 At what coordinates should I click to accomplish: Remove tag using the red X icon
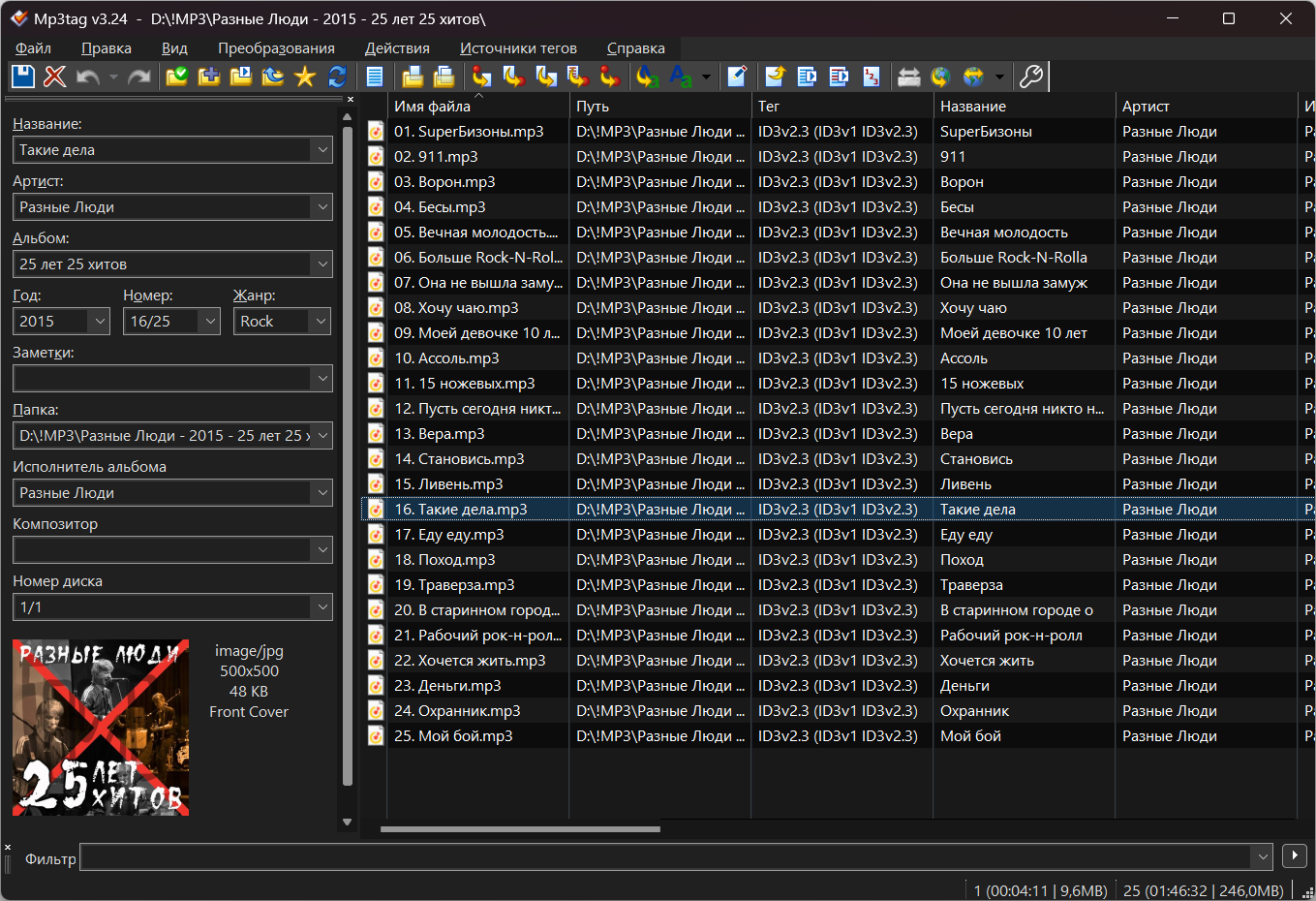pos(55,77)
